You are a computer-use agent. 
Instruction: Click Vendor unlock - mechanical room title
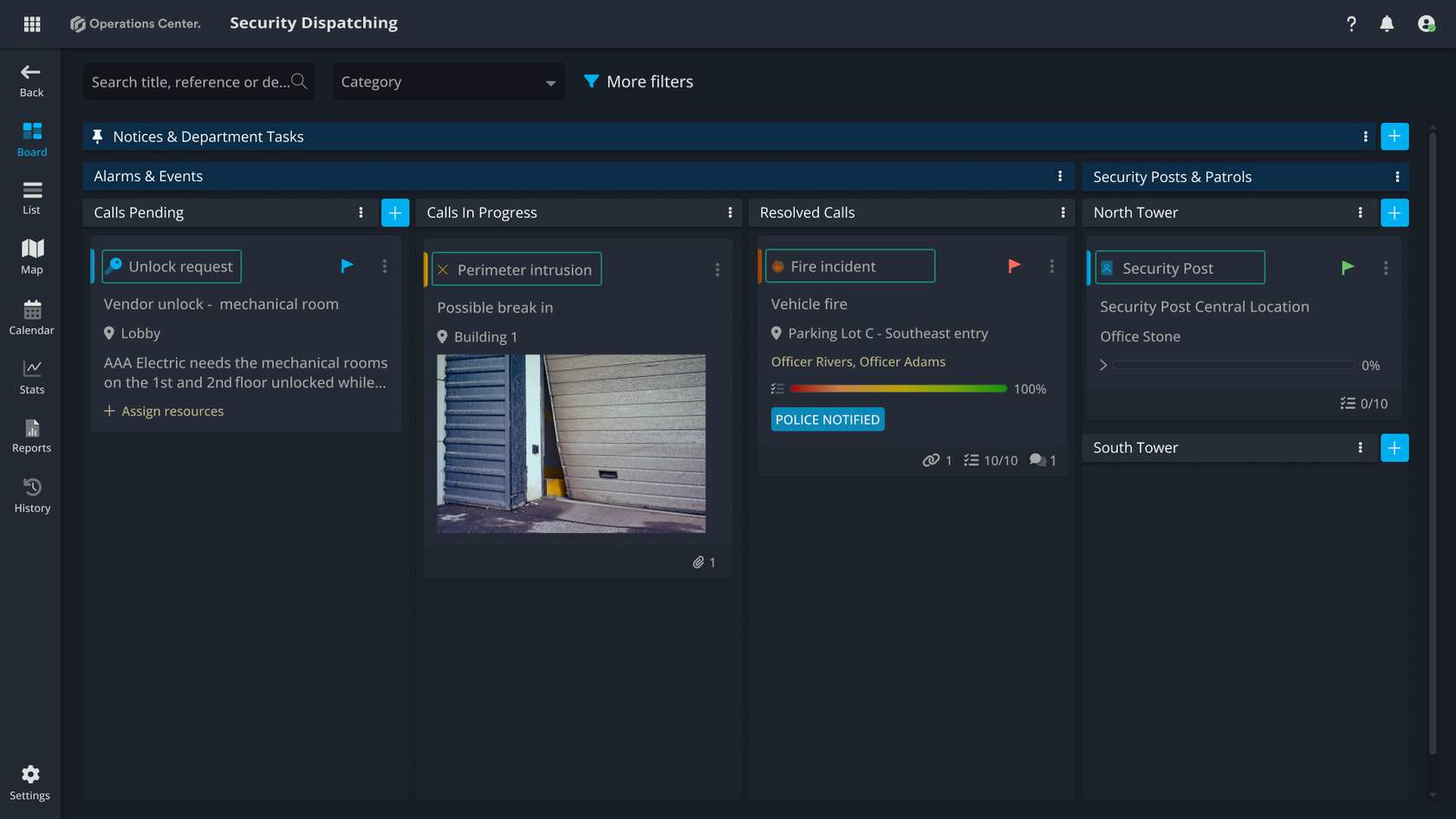(x=221, y=304)
